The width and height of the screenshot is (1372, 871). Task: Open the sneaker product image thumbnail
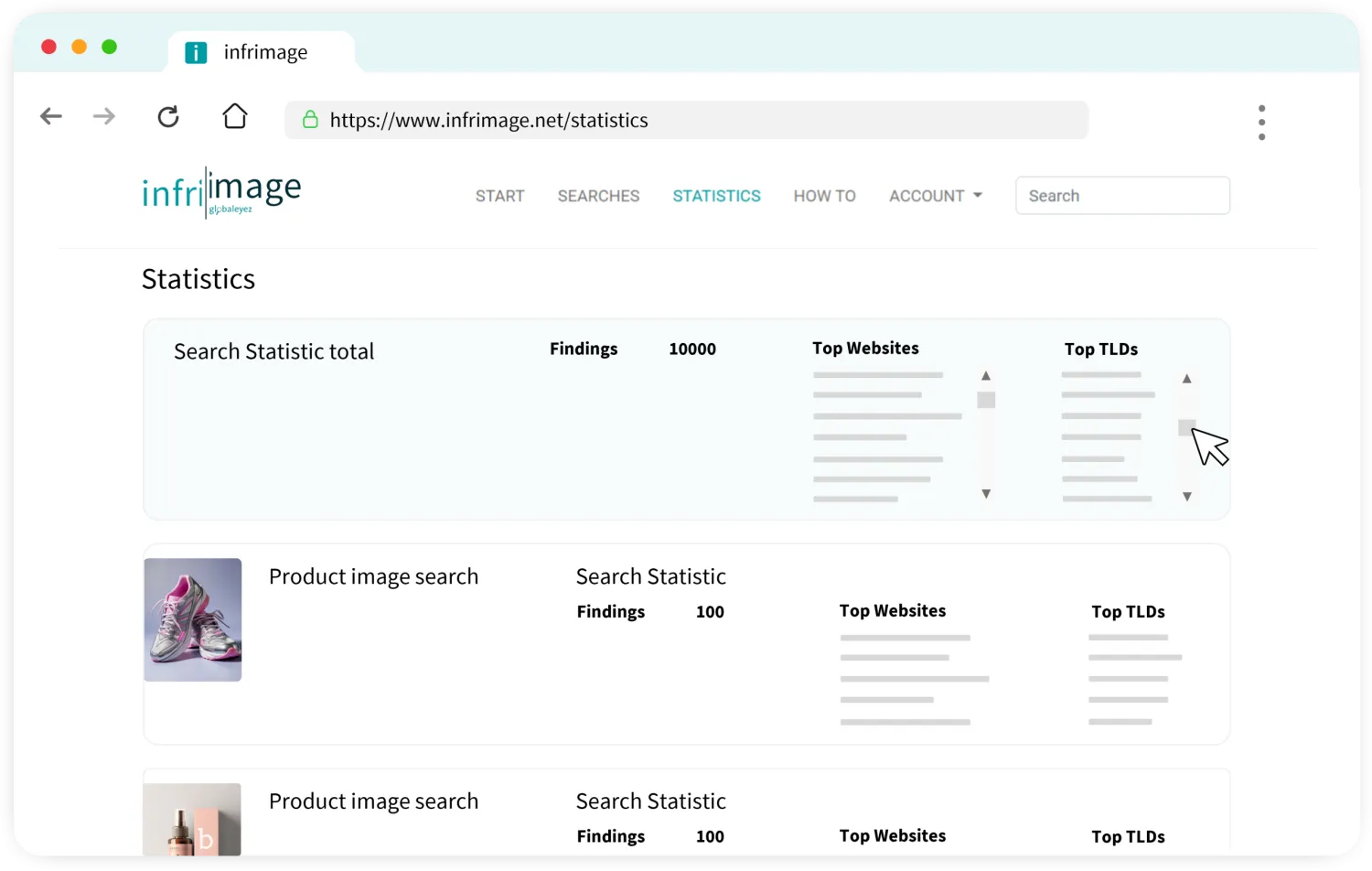[x=193, y=619]
